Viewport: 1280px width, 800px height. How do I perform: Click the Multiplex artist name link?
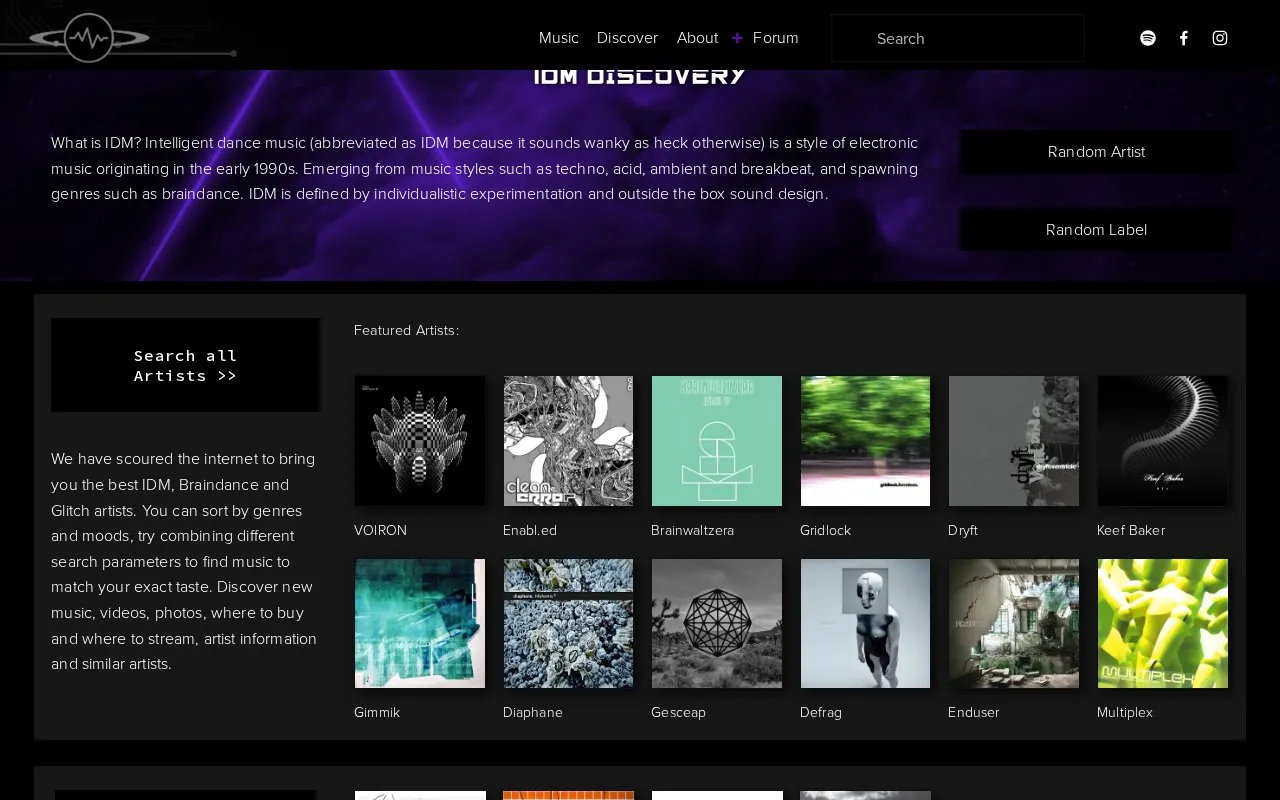(1125, 712)
